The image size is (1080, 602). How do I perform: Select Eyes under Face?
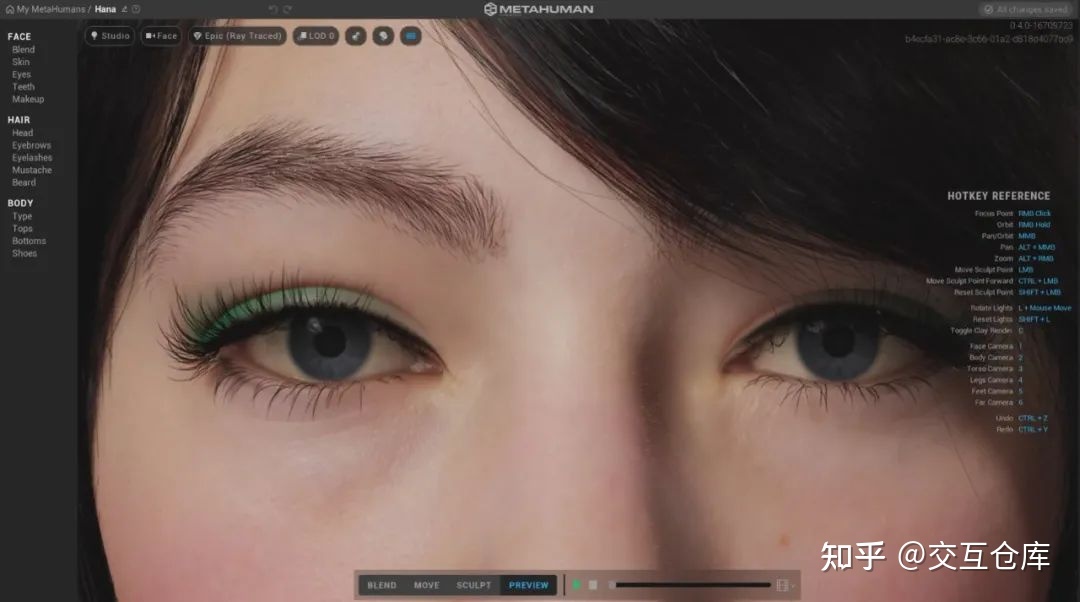click(x=21, y=74)
